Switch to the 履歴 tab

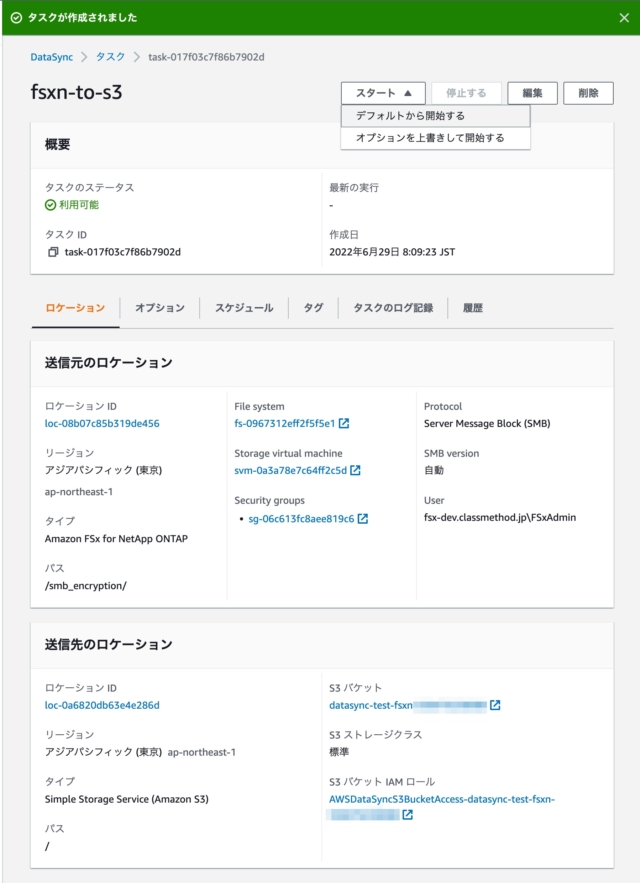(471, 309)
